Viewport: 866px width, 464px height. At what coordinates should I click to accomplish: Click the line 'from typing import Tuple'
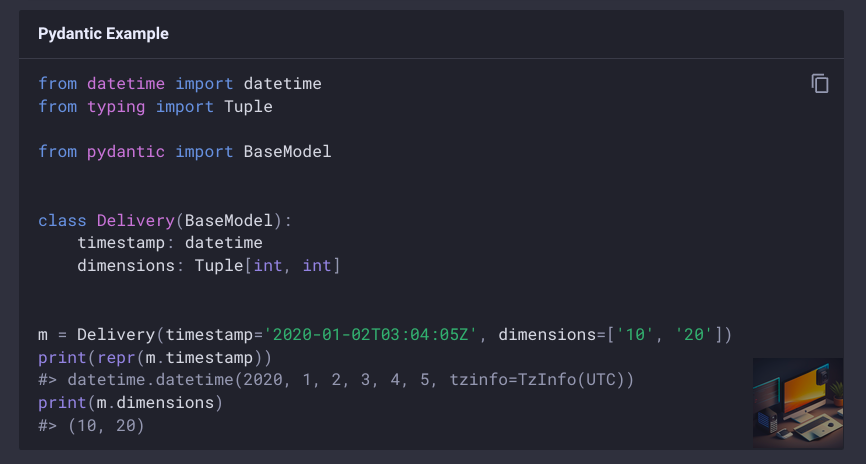(155, 106)
